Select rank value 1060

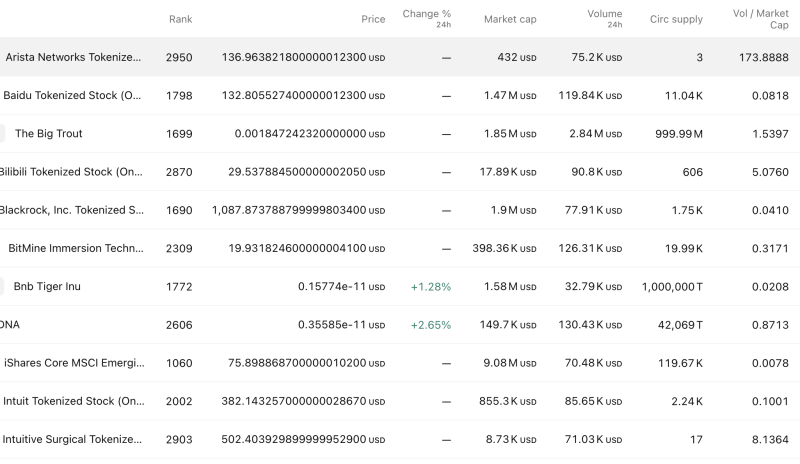point(179,363)
